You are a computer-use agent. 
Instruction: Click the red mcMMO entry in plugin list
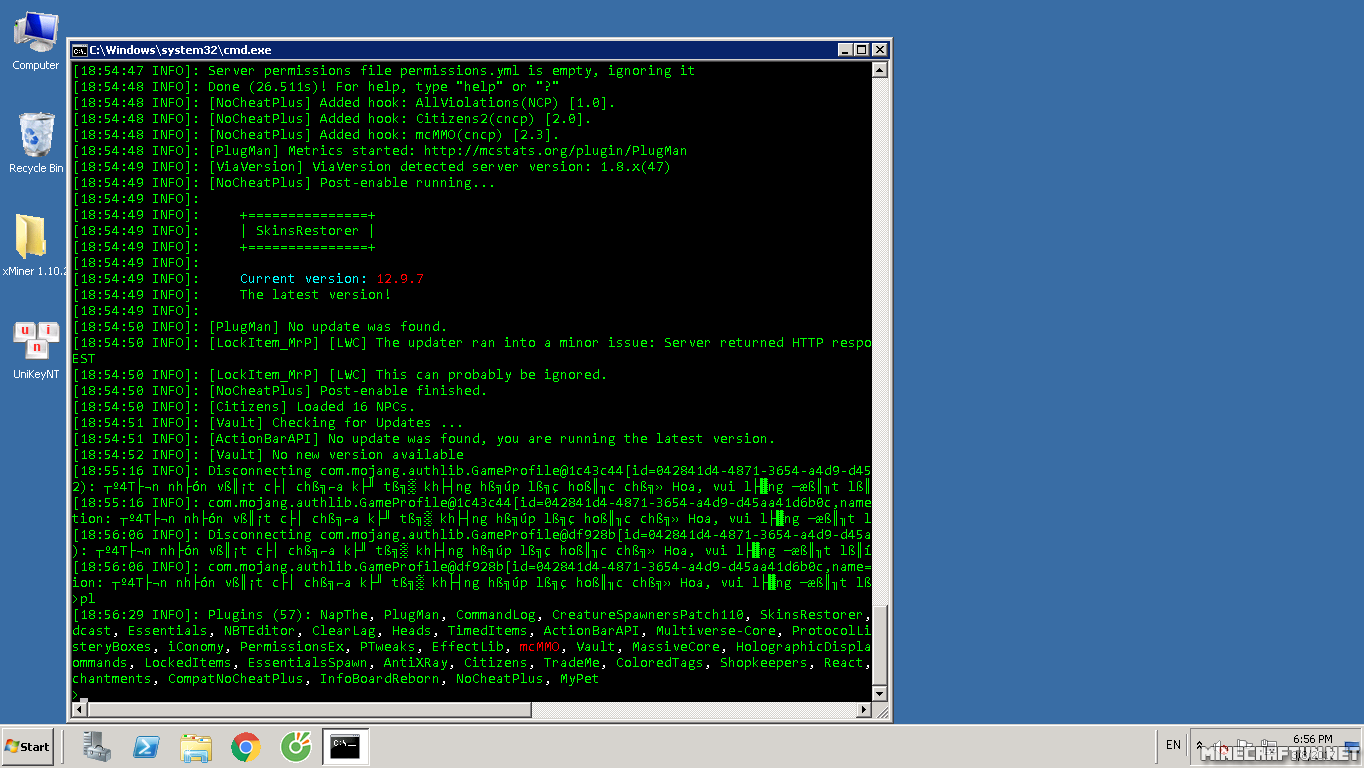point(540,647)
